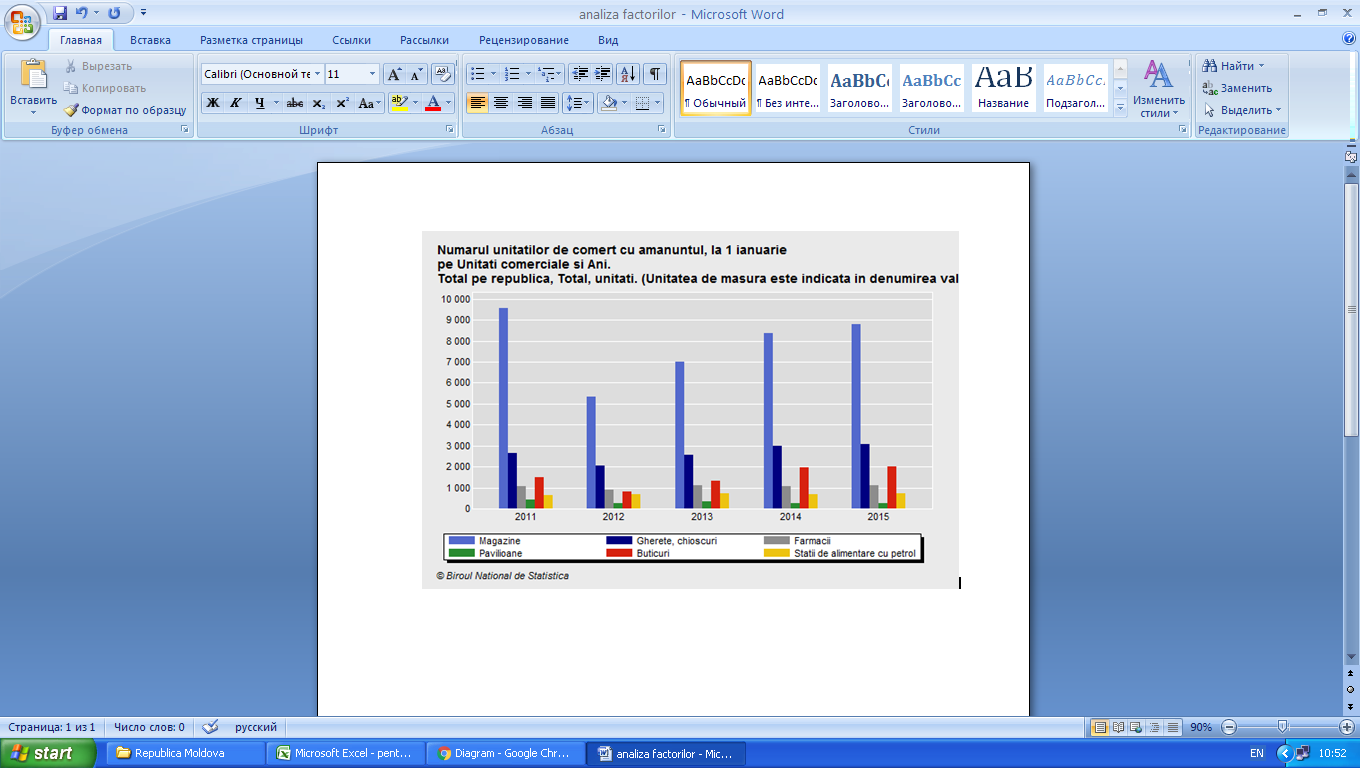Redo action in Quick Access toolbar
Screen dimensions: 1360x768
click(113, 14)
